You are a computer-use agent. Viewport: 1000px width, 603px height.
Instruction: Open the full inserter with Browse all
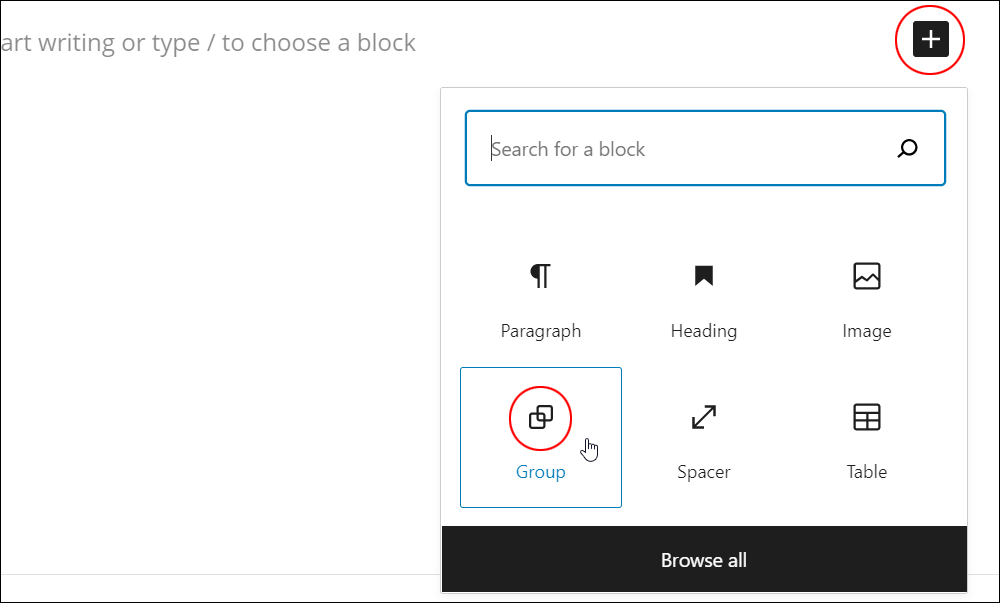pyautogui.click(x=704, y=560)
